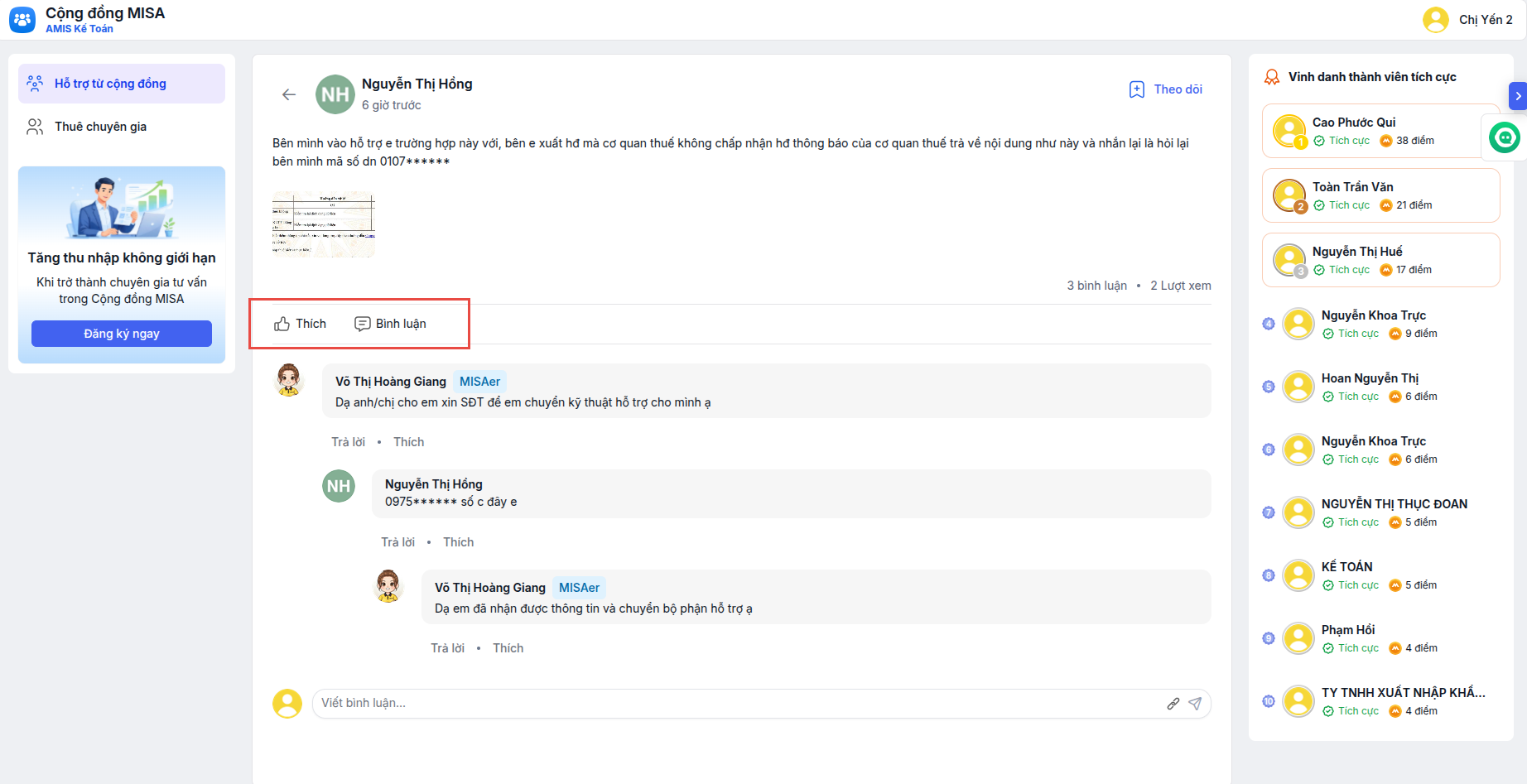
Task: Click the 3 bình luận count link
Action: 1096,286
